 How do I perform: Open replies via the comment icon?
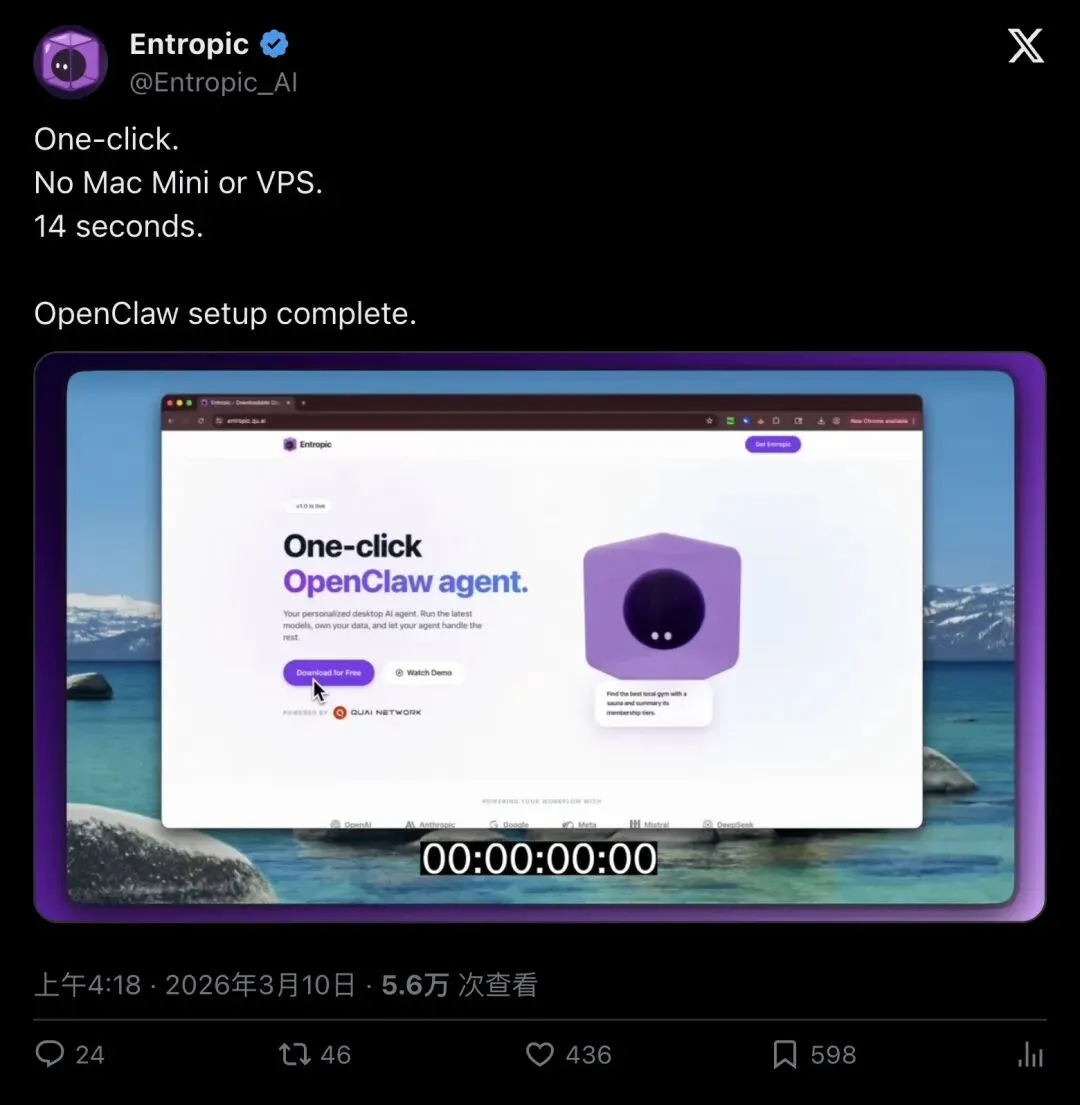point(50,1054)
